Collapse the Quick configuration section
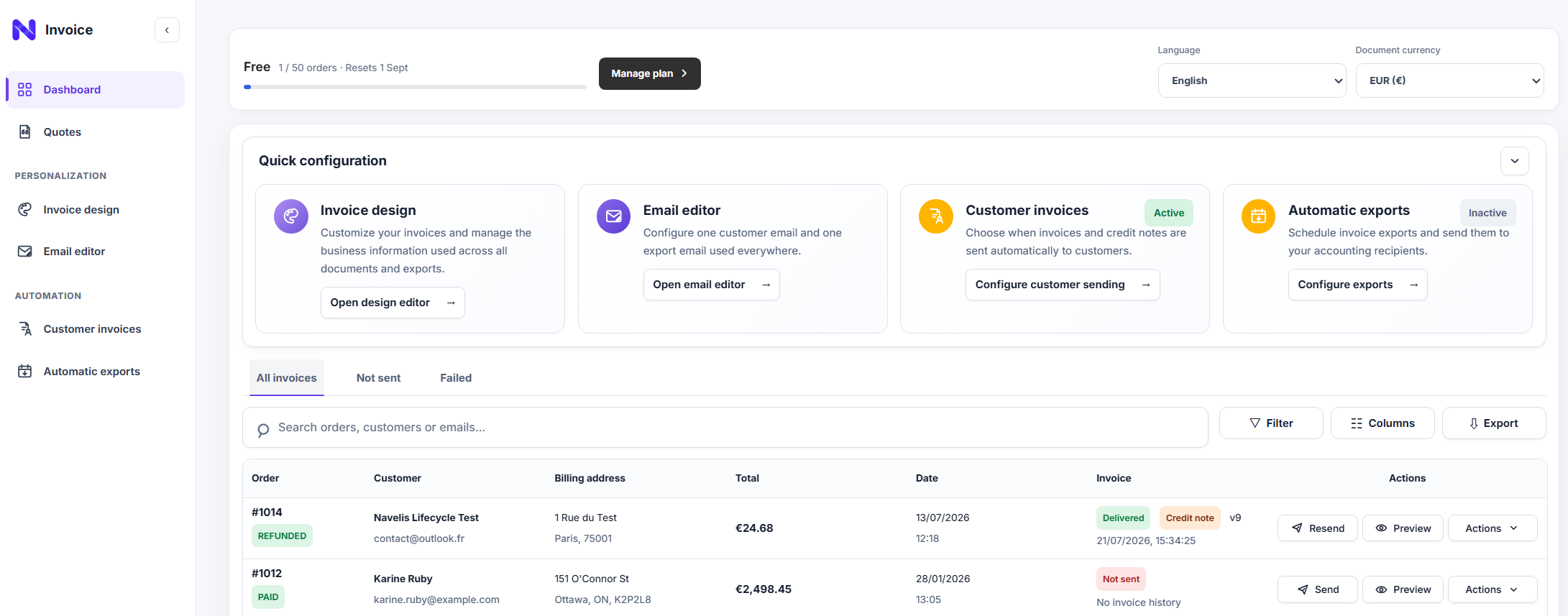1568x616 pixels. [x=1515, y=161]
